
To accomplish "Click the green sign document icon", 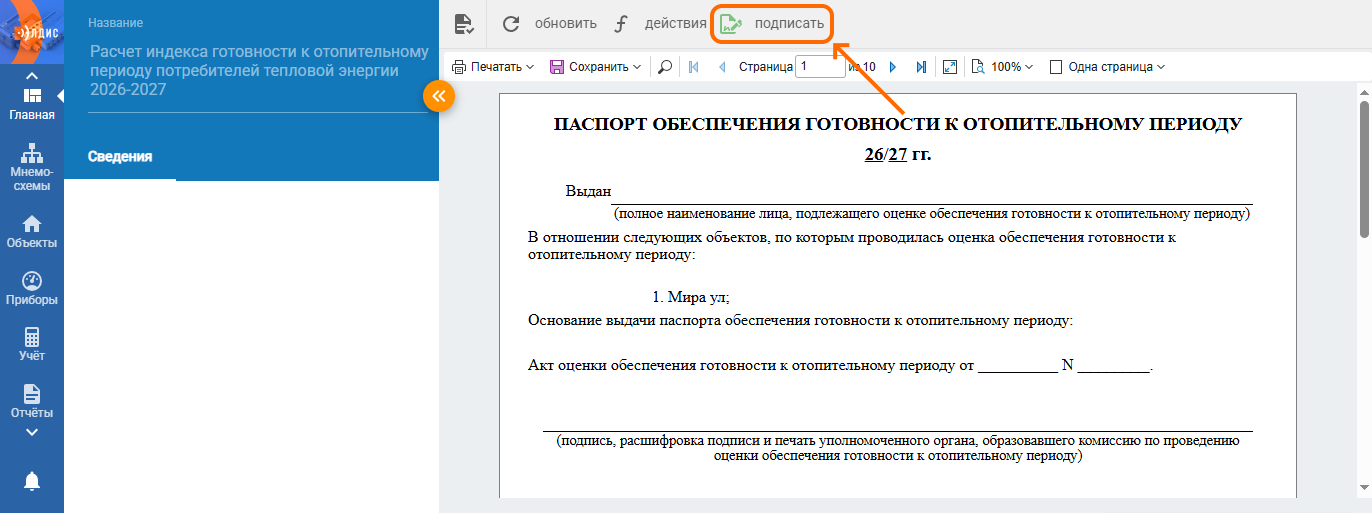I will 731,24.
